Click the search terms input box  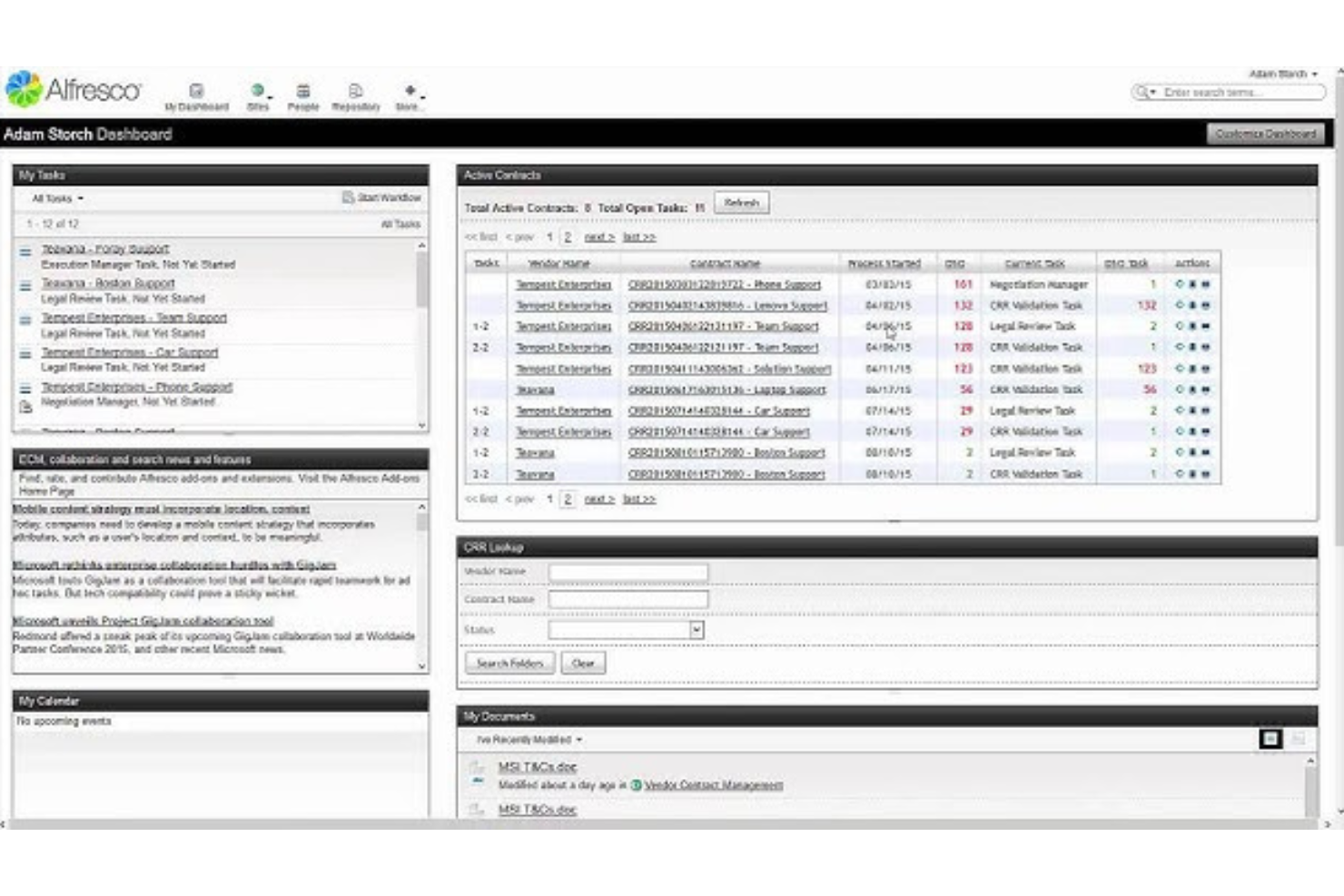pyautogui.click(x=1241, y=93)
